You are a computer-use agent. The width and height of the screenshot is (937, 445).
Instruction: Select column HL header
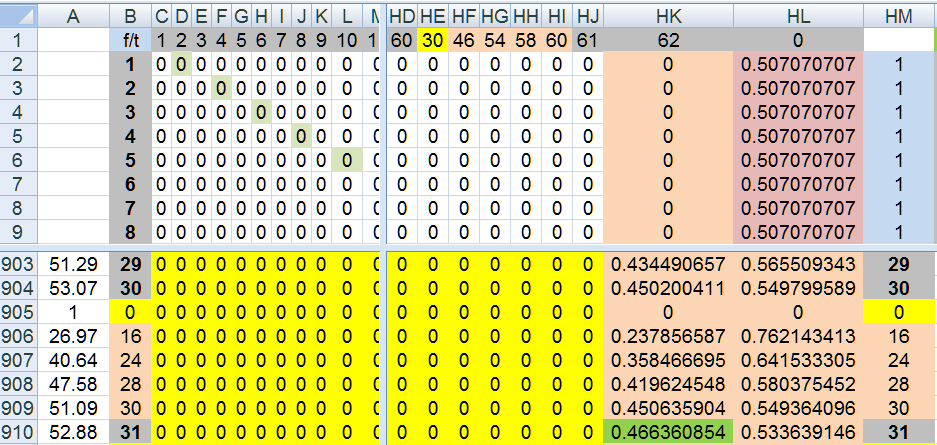click(798, 17)
